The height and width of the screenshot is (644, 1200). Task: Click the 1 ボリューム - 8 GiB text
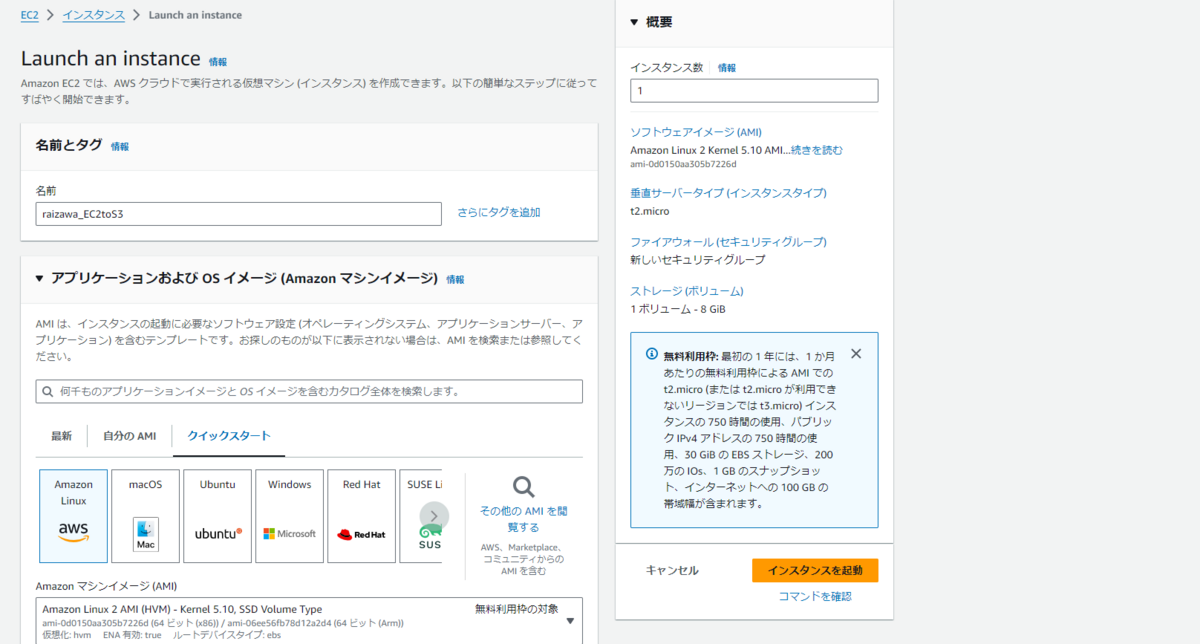click(678, 309)
